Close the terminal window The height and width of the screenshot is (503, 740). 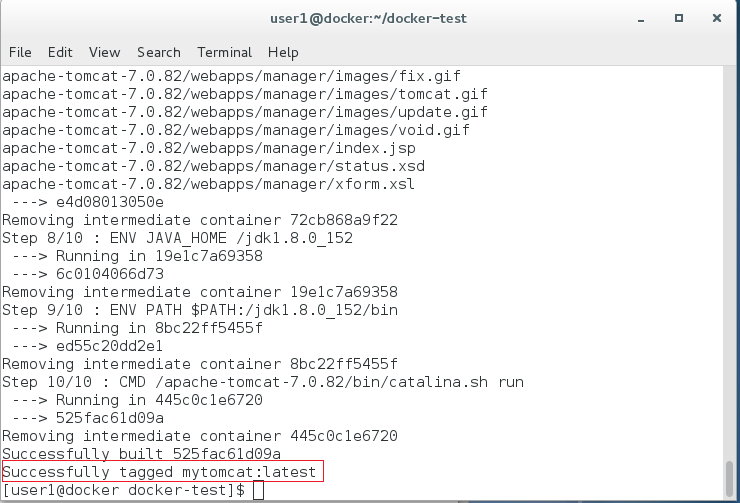click(716, 18)
